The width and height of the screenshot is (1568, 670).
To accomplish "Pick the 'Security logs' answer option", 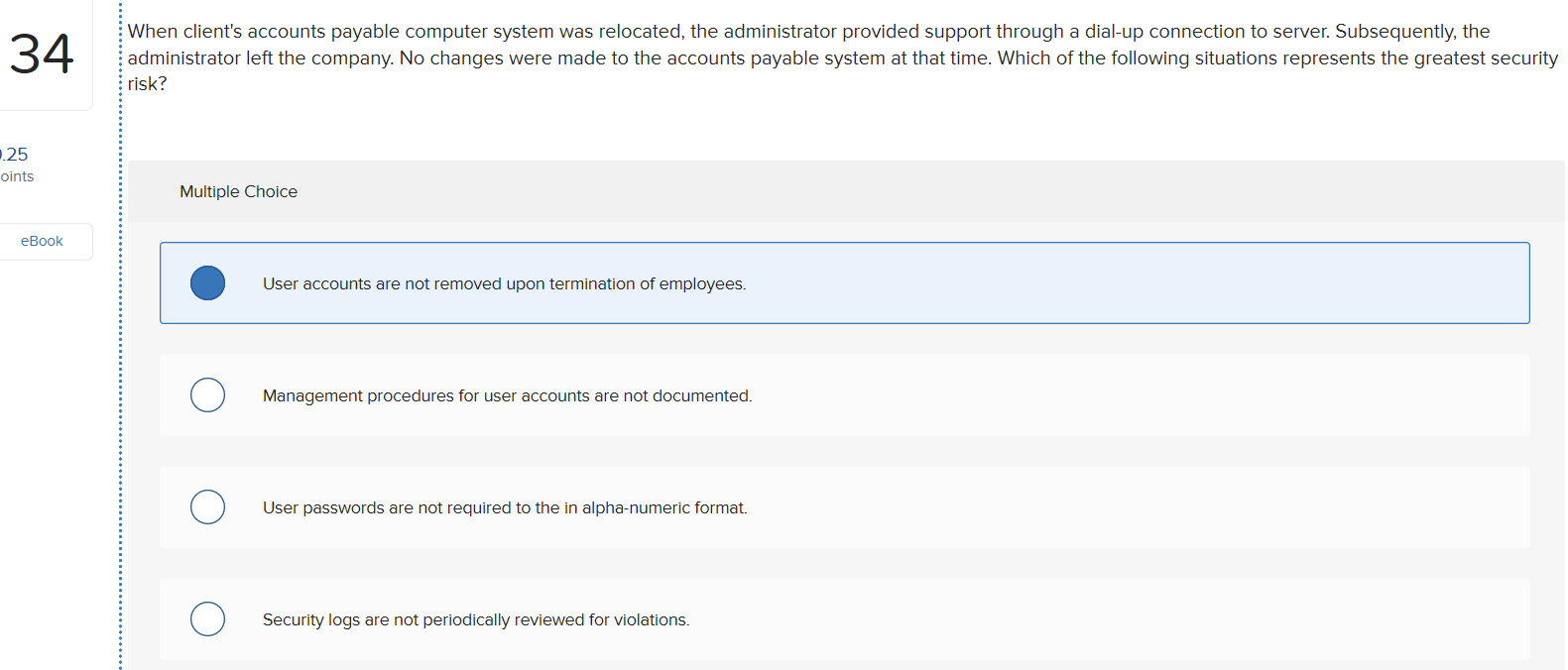I will coord(207,618).
